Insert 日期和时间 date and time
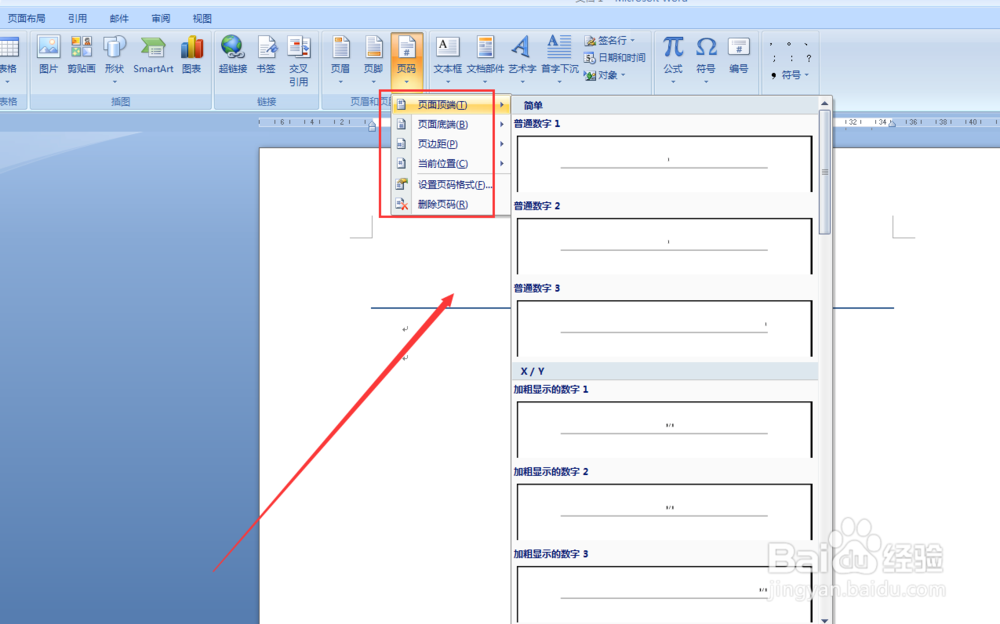 [x=615, y=57]
